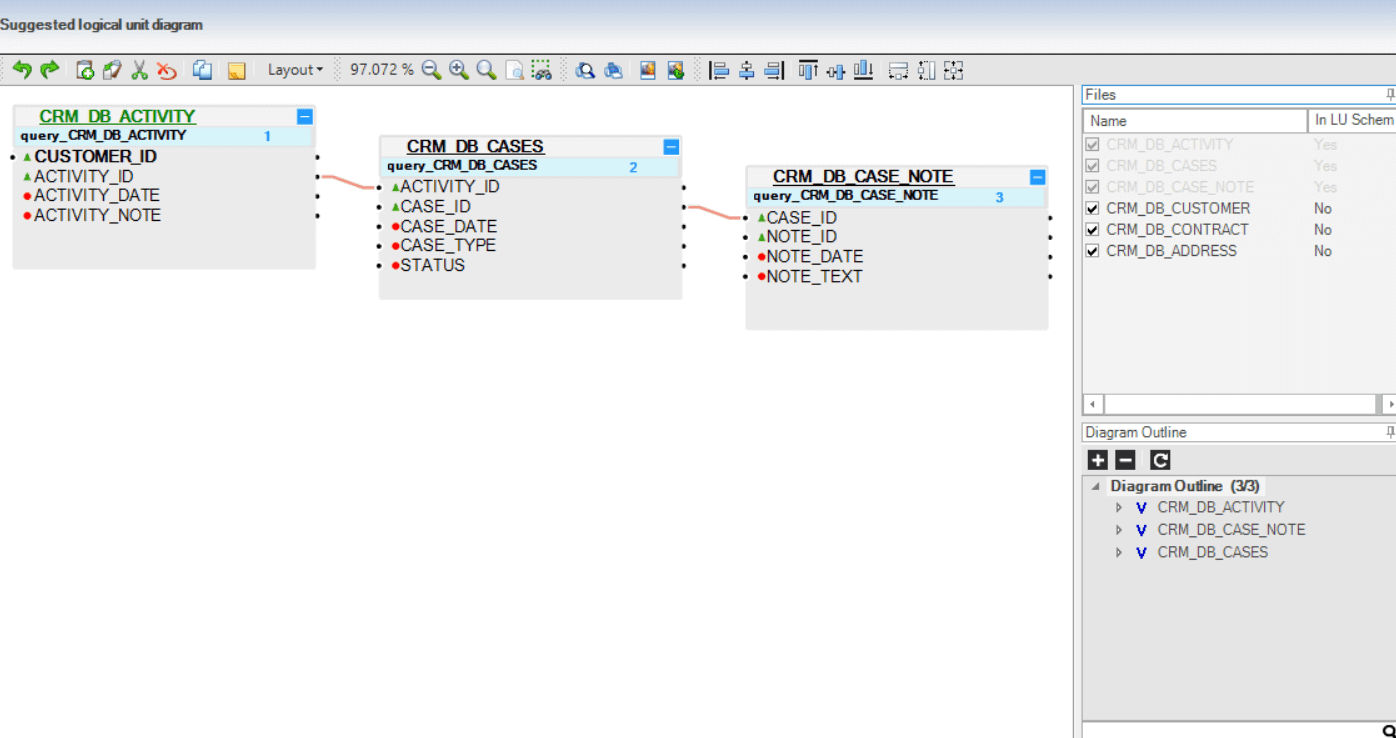Click the zoom out magnifier icon
The height and width of the screenshot is (738, 1396).
click(x=431, y=70)
